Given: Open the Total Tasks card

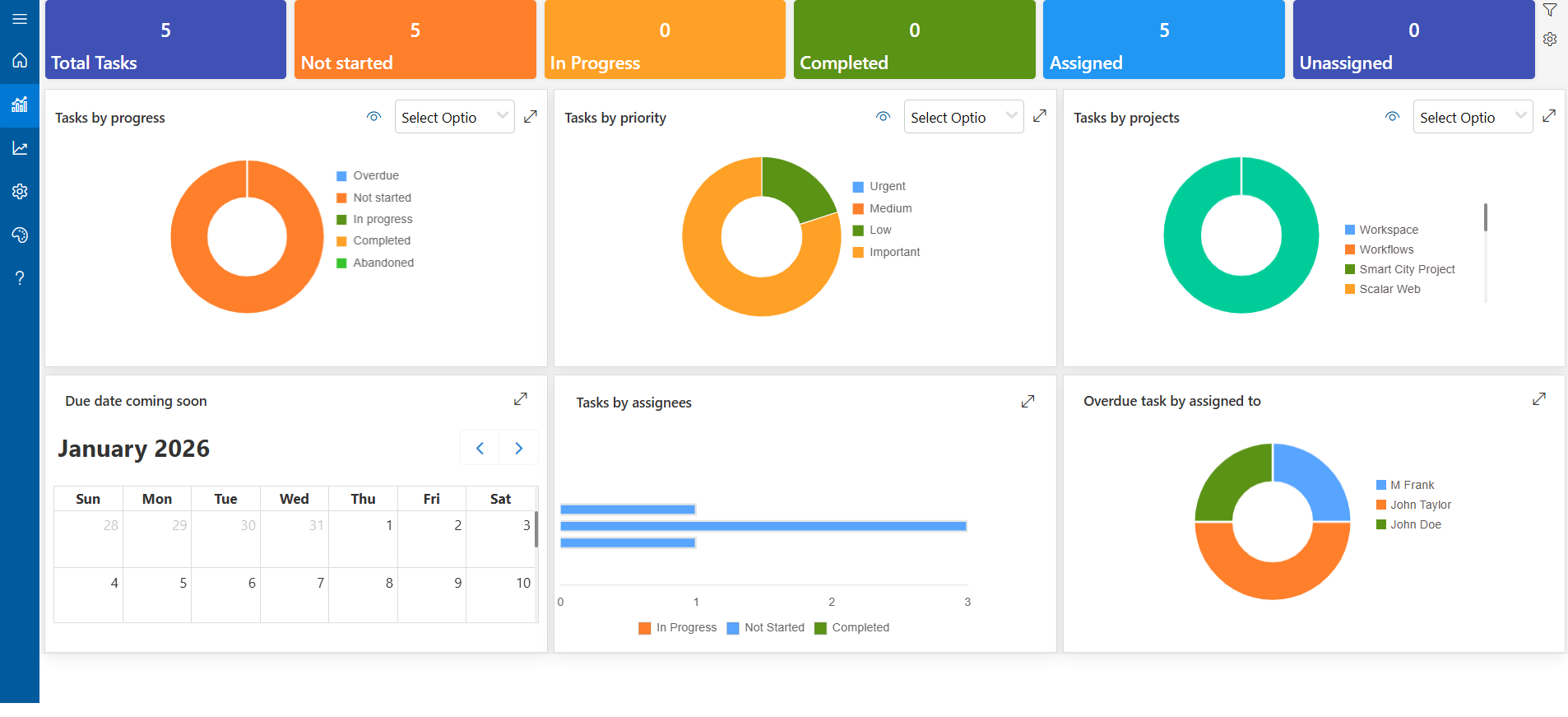Looking at the screenshot, I should (x=165, y=40).
